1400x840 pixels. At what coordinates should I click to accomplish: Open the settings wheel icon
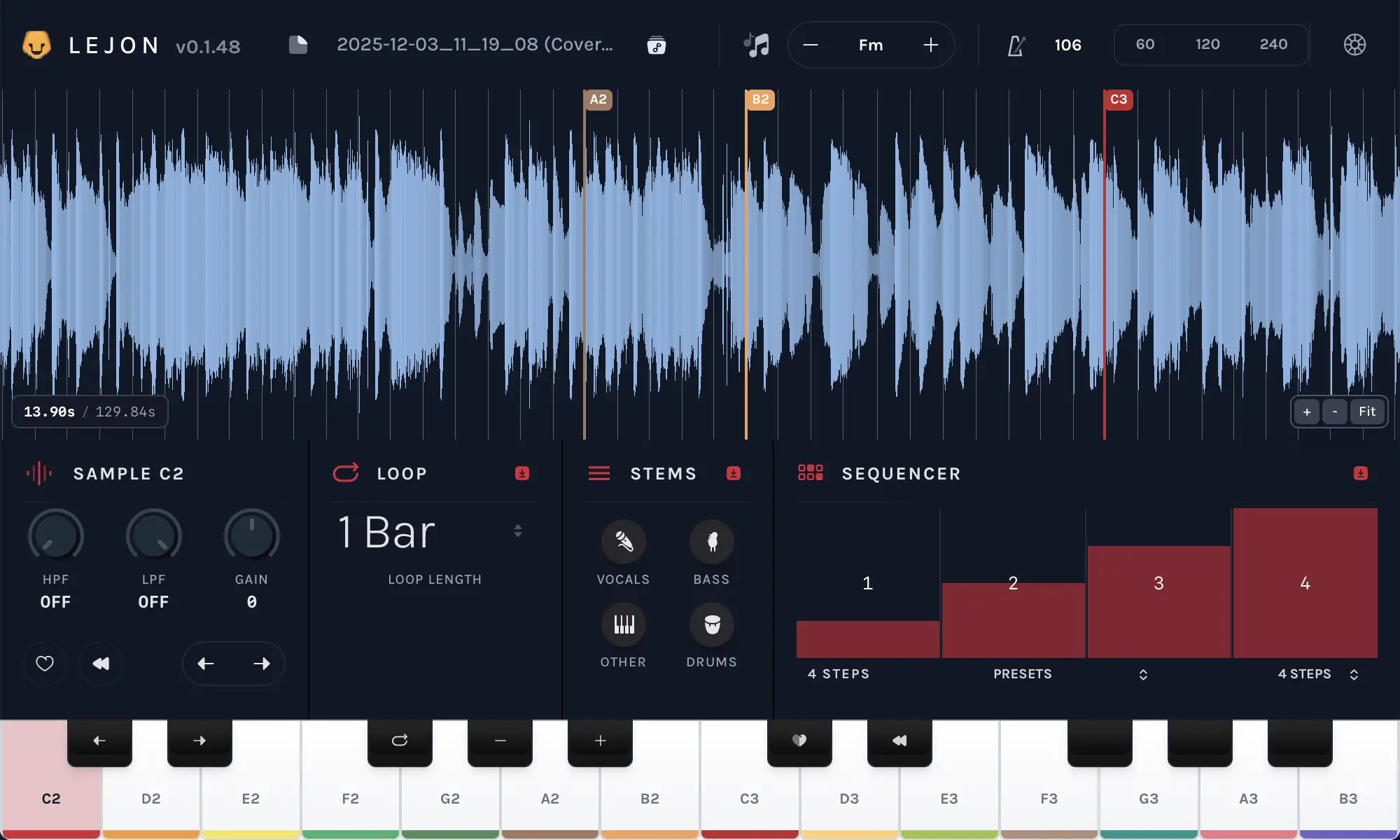(1354, 44)
